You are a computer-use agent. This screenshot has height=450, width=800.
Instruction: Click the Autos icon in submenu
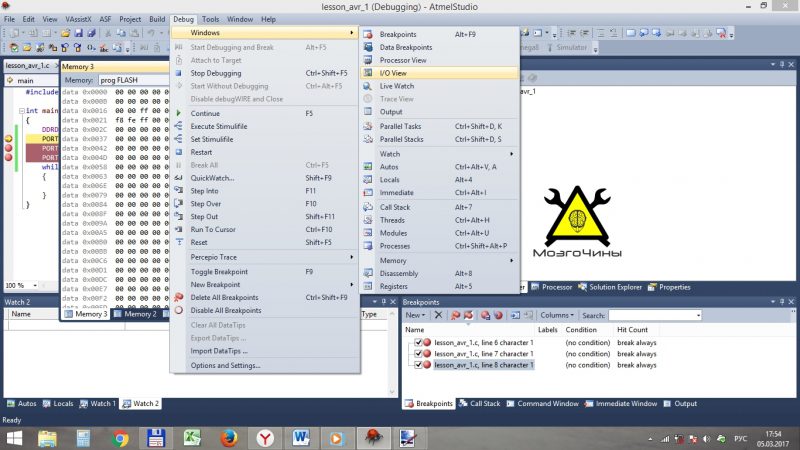(368, 166)
